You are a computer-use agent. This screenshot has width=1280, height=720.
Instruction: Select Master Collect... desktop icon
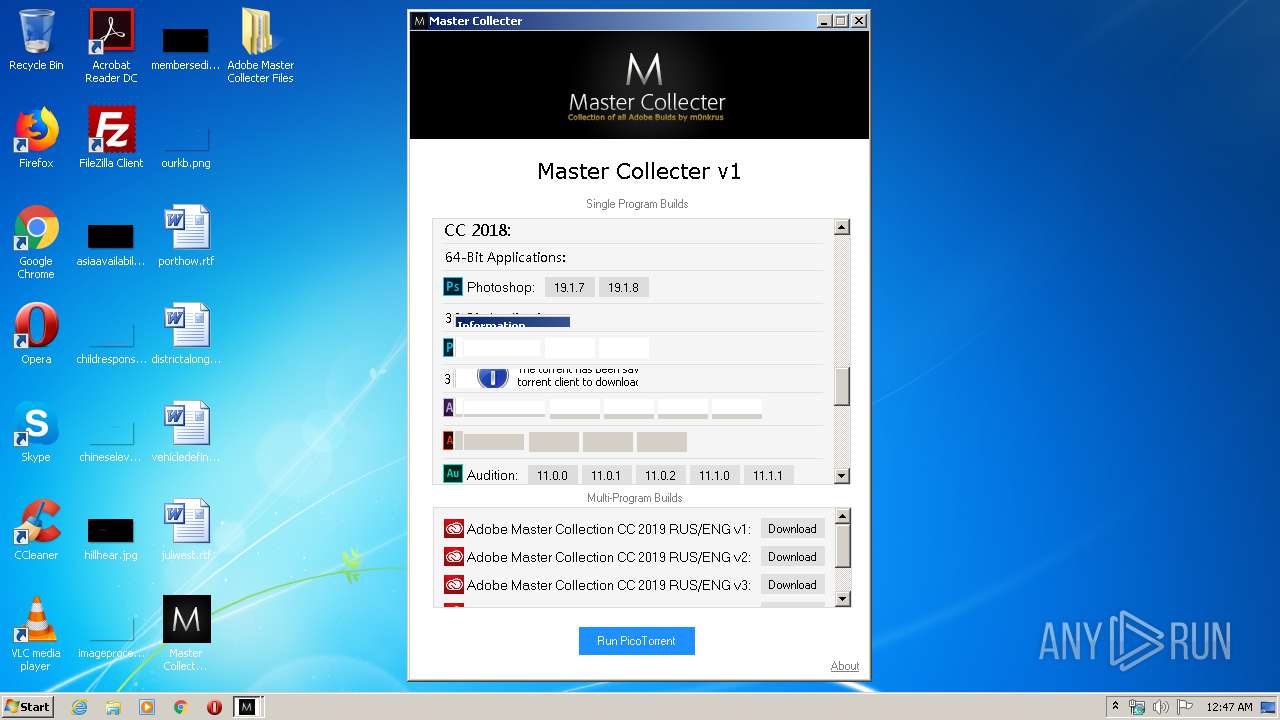point(186,635)
